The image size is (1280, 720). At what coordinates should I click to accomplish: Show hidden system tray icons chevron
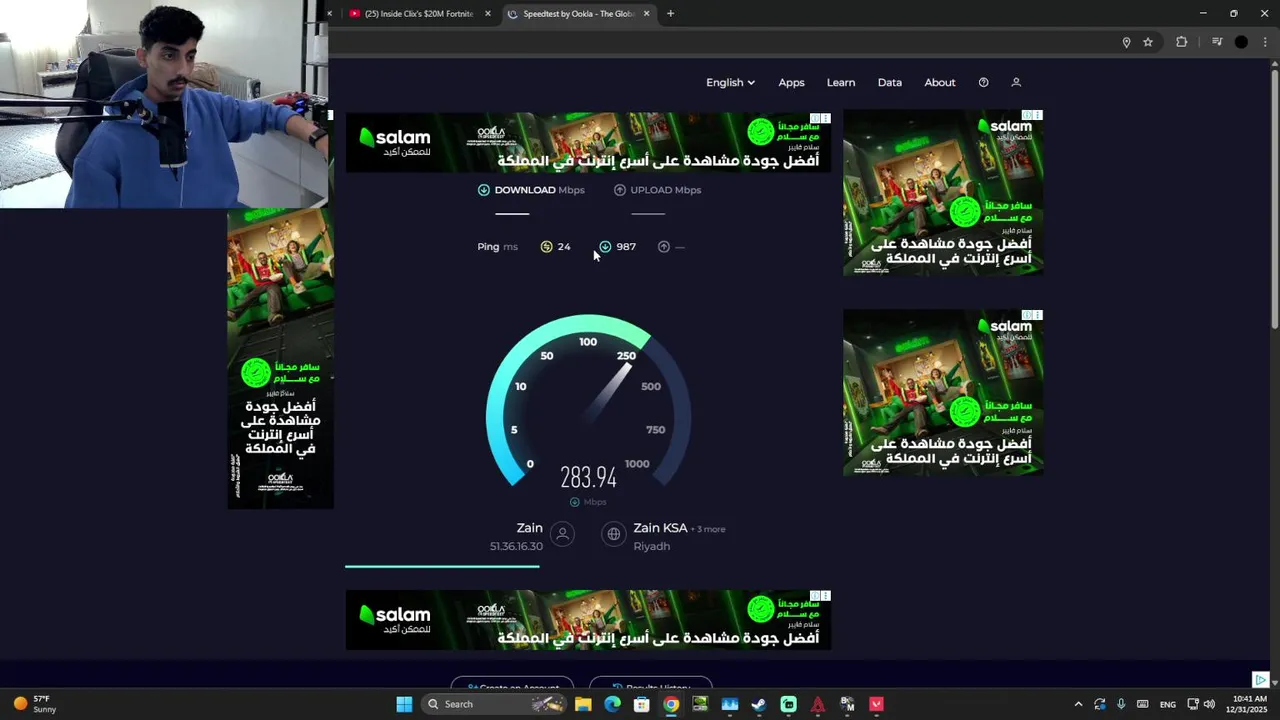click(1078, 704)
